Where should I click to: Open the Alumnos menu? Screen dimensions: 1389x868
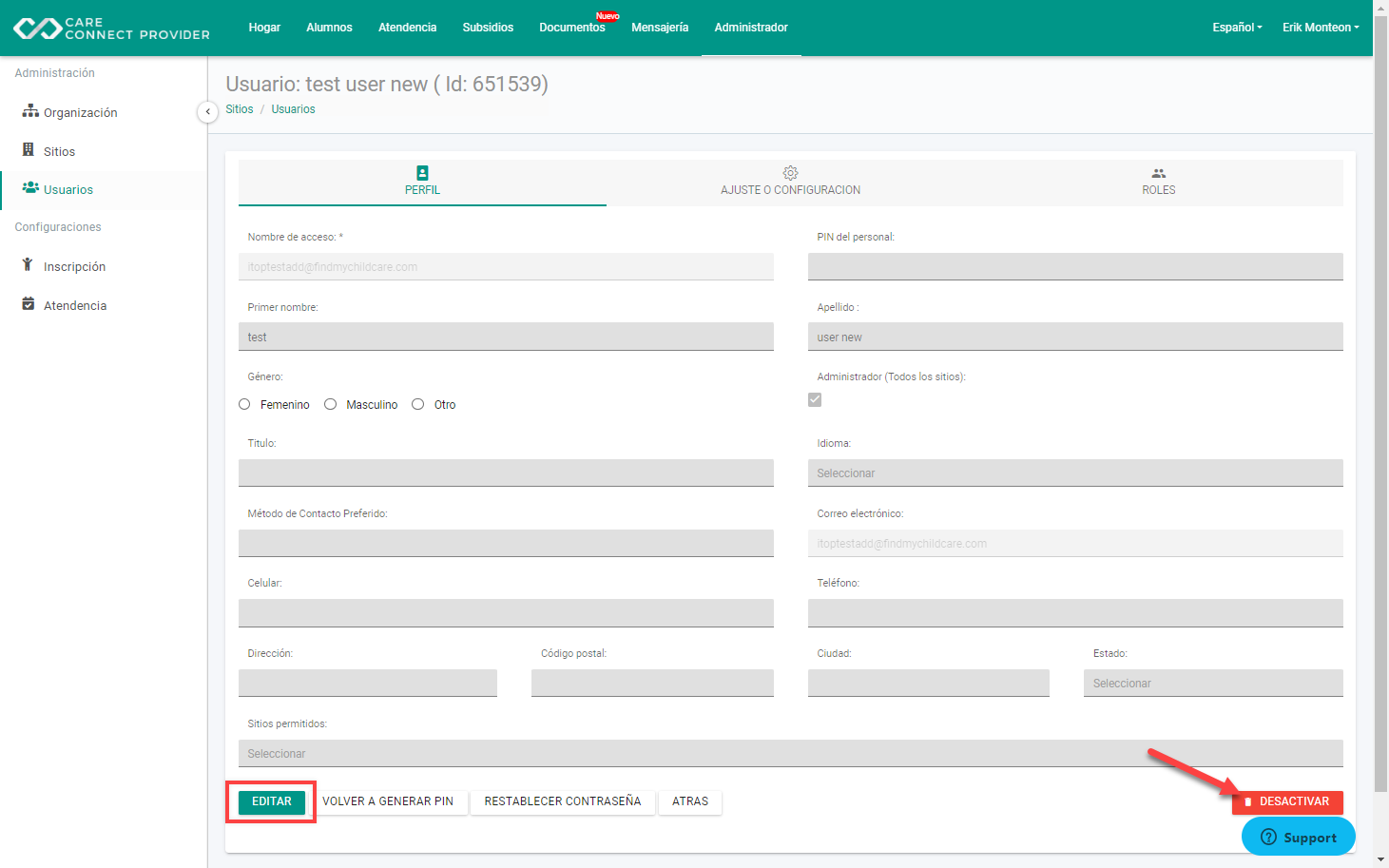(x=329, y=28)
